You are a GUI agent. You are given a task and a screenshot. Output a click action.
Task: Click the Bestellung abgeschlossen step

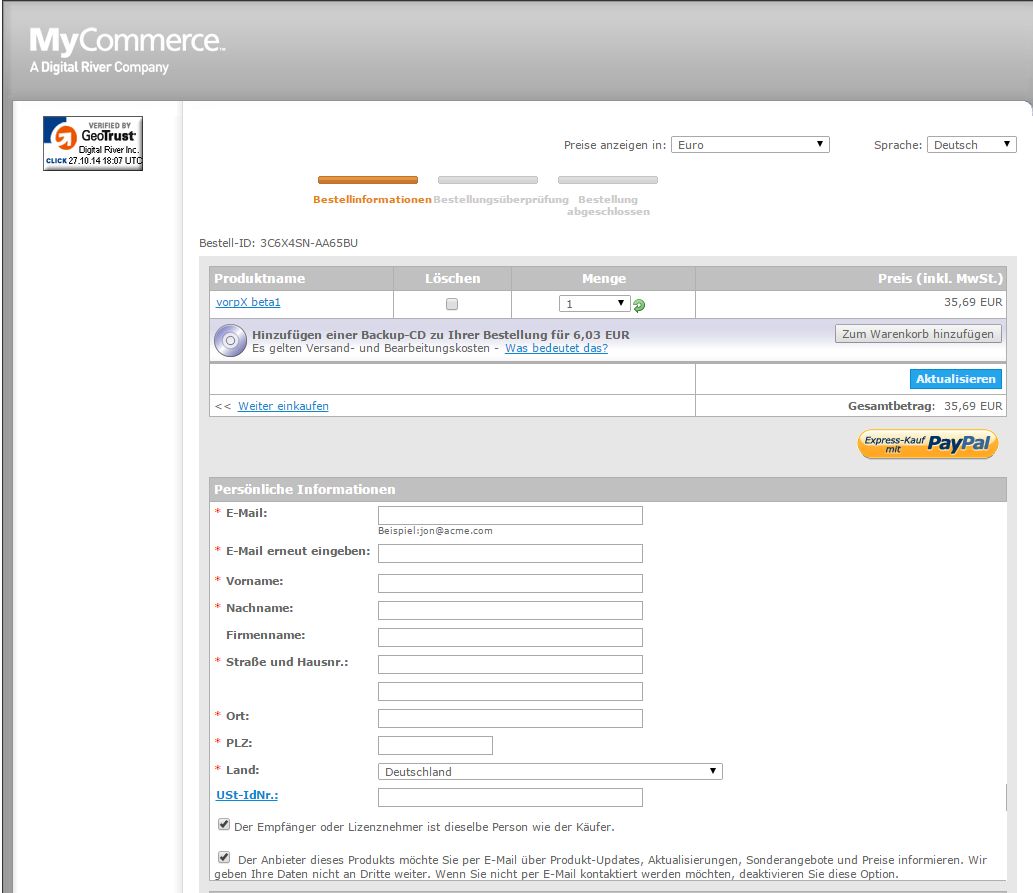point(608,205)
